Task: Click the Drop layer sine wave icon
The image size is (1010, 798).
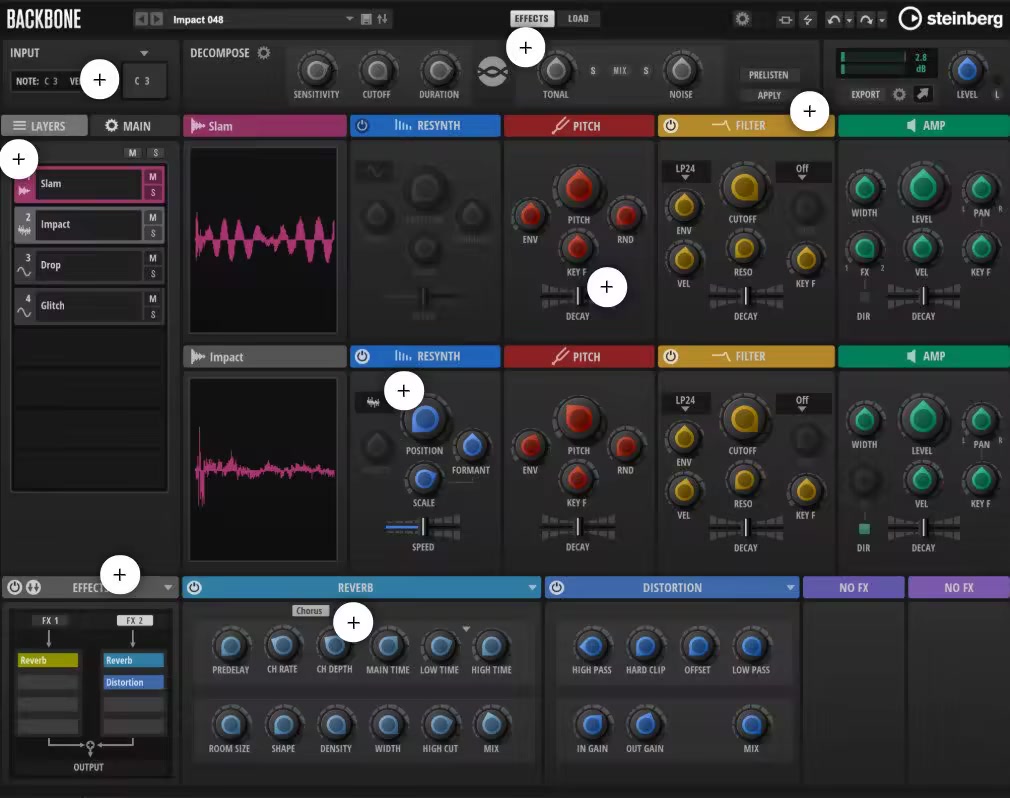Action: tap(24, 271)
